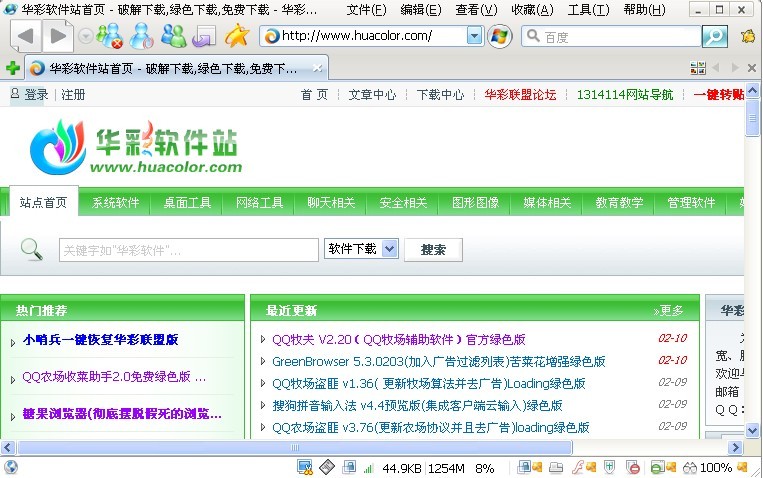Close the 华彩软件站首页 tab
Viewport: 763px width, 478px height.
[x=317, y=68]
